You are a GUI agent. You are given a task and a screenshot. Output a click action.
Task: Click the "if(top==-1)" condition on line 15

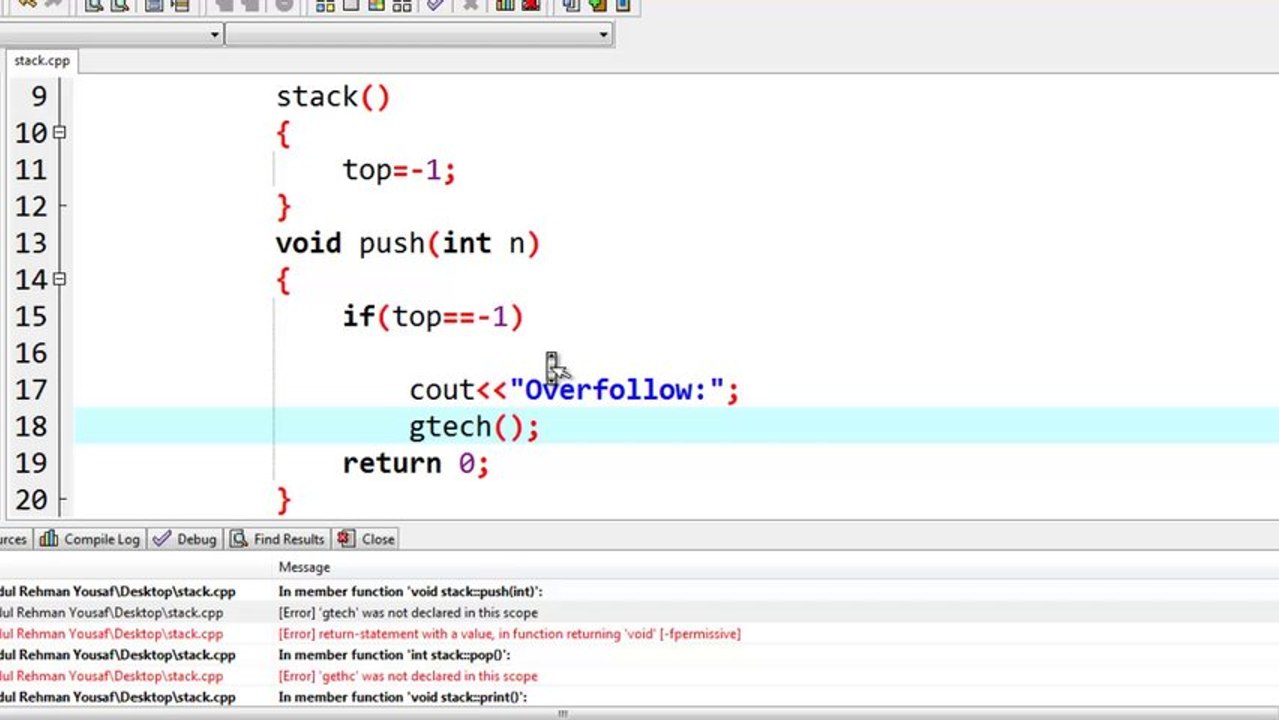click(433, 317)
